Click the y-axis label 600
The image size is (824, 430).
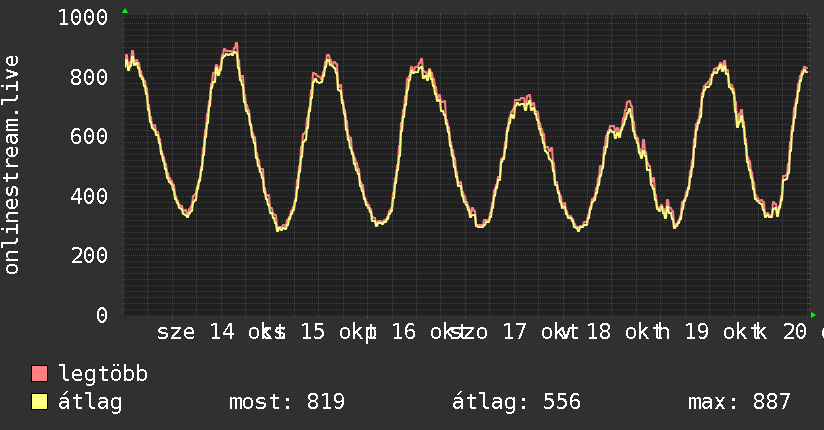pyautogui.click(x=89, y=137)
